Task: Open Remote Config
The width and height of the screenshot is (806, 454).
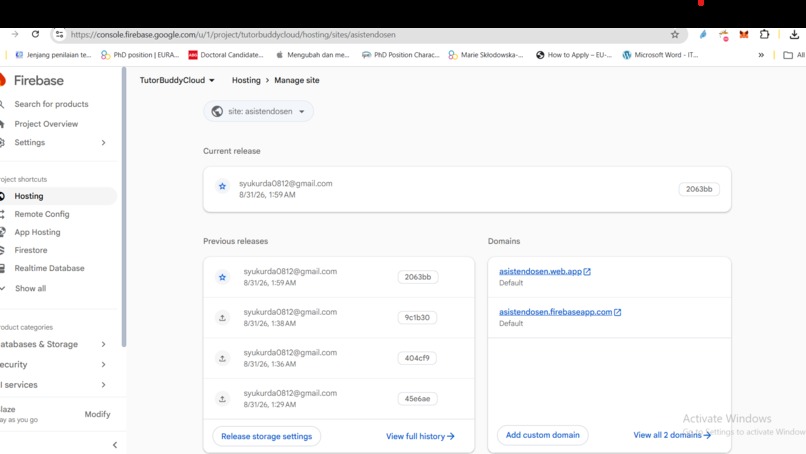Action: (42, 214)
